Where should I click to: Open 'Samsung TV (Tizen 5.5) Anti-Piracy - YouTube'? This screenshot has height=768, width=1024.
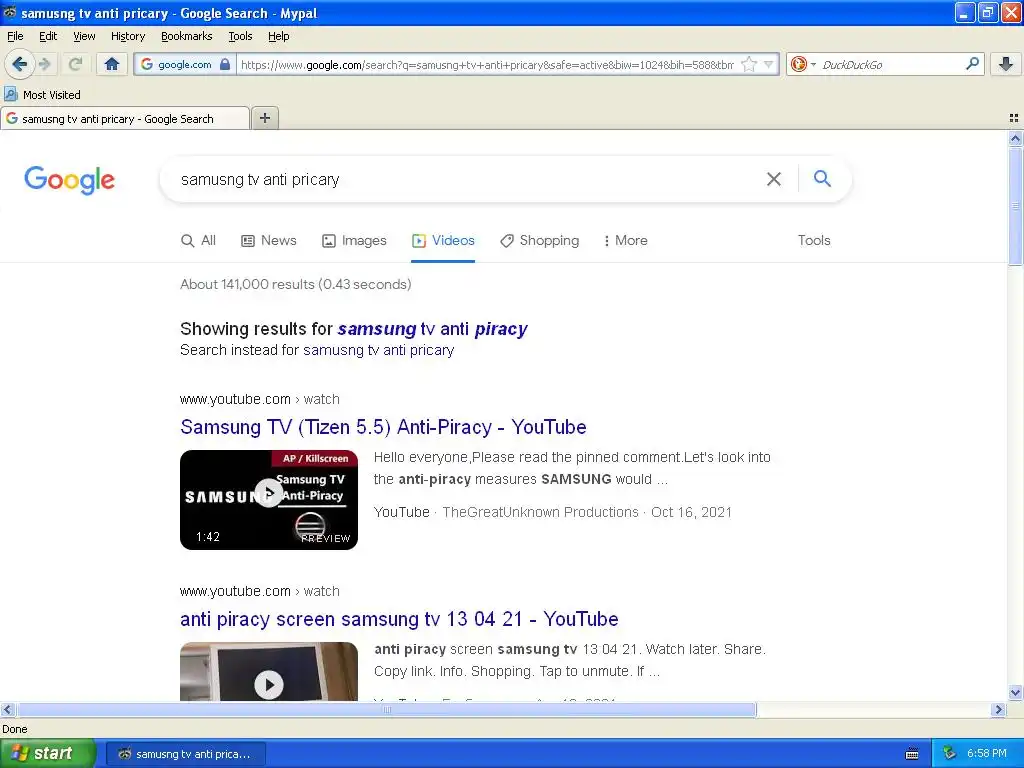[x=383, y=427]
